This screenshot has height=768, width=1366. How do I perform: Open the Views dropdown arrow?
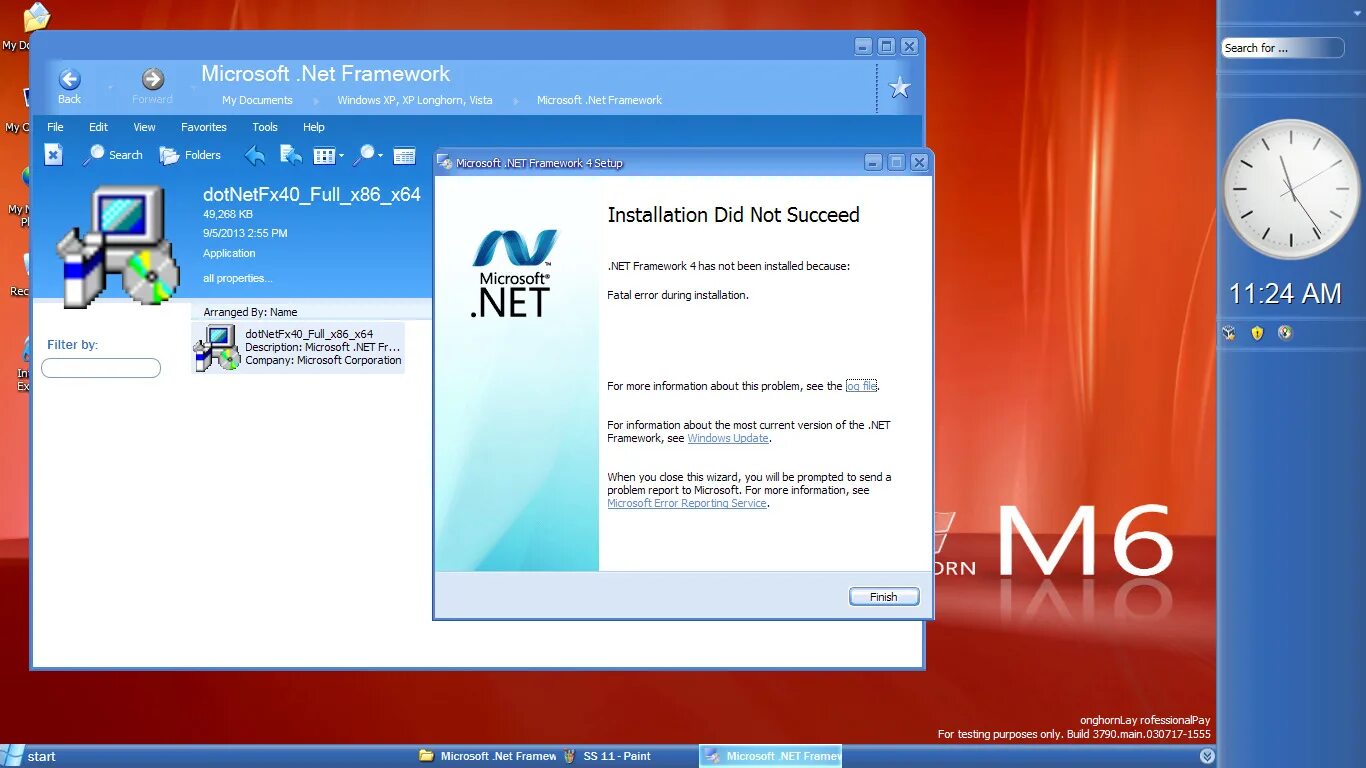click(341, 156)
